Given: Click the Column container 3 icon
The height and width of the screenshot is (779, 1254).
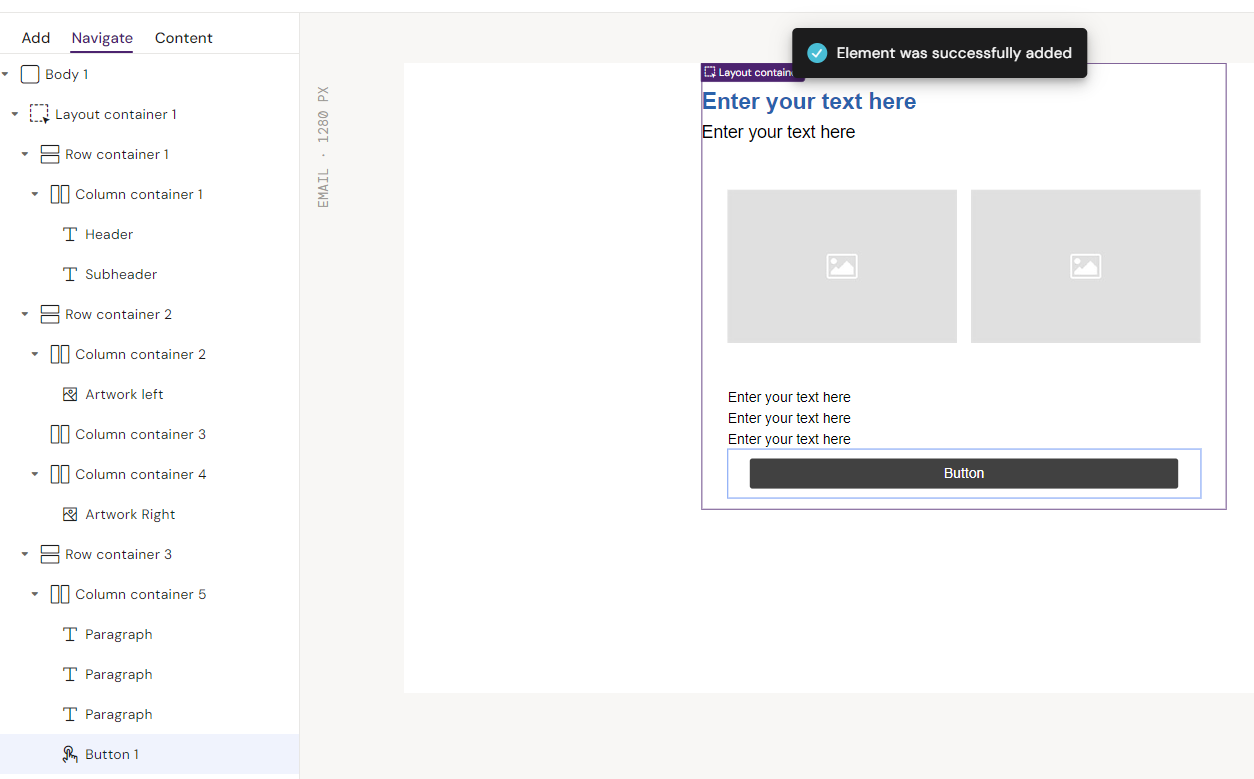Looking at the screenshot, I should [x=60, y=434].
